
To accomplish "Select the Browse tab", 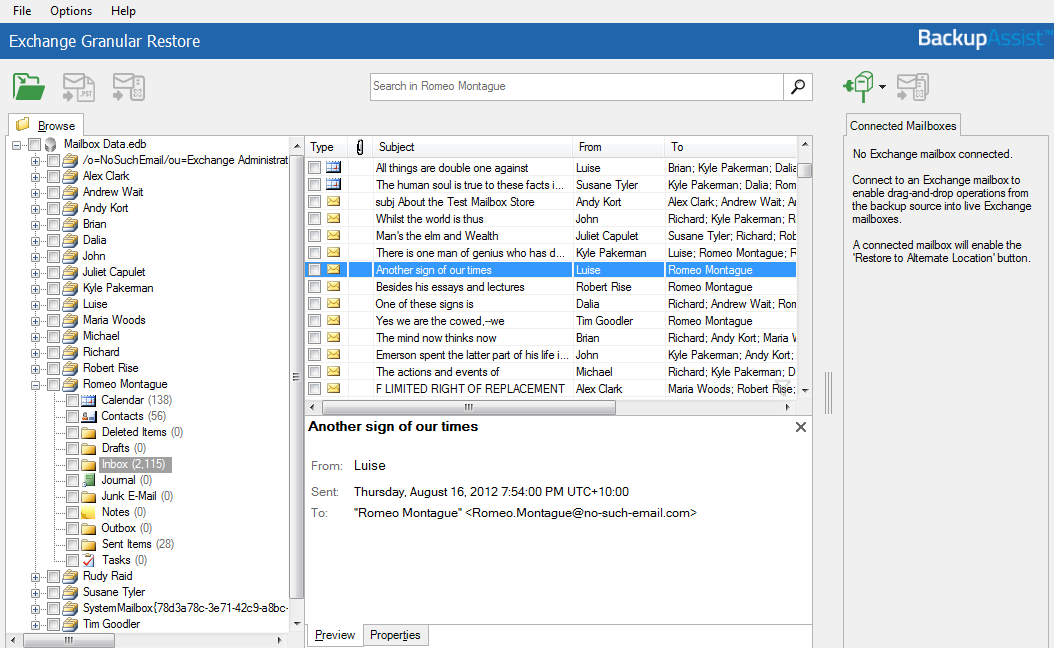I will tap(46, 125).
